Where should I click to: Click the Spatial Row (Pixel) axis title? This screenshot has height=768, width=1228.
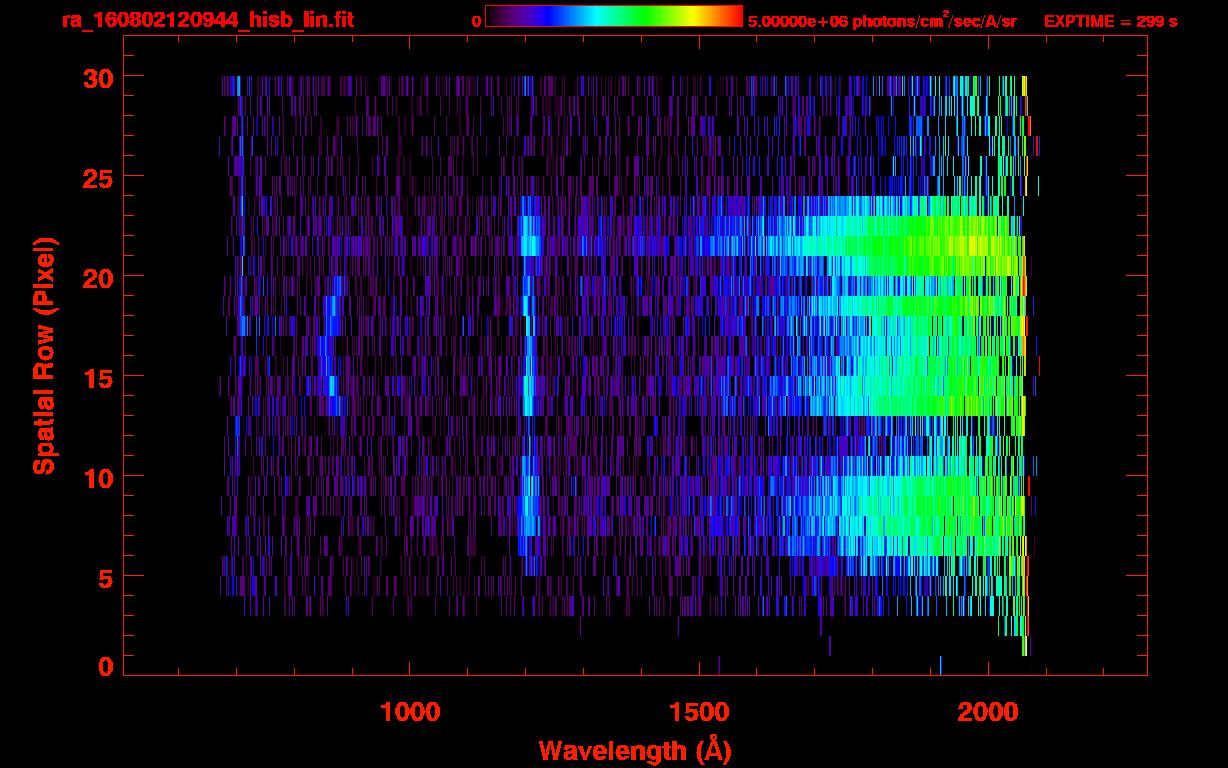pyautogui.click(x=44, y=356)
